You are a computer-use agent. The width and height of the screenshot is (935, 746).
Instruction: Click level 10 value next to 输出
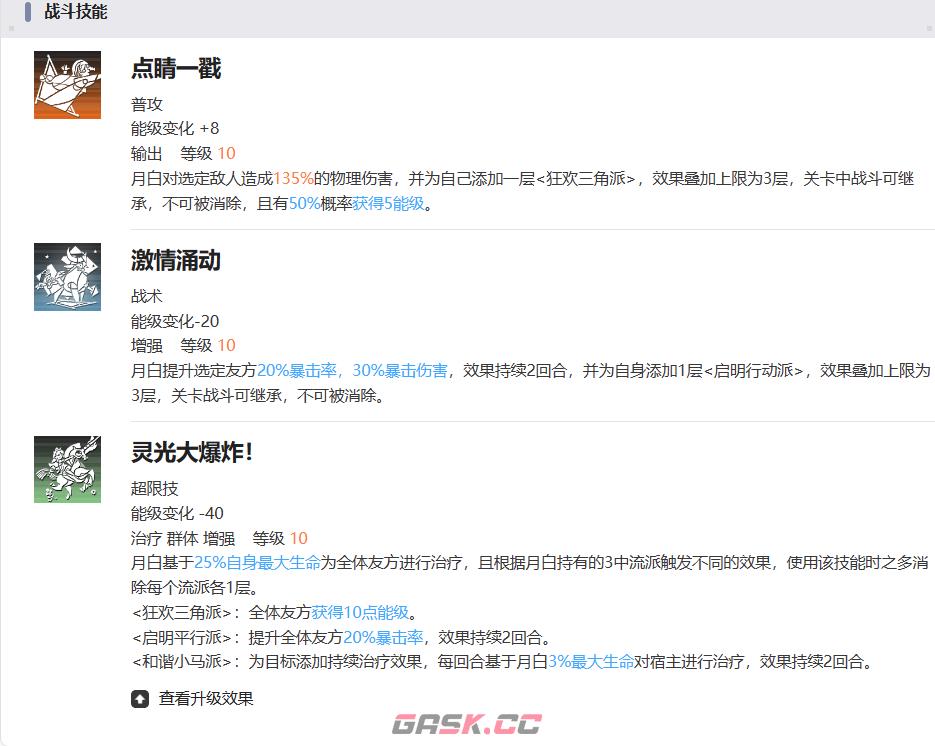coord(227,153)
